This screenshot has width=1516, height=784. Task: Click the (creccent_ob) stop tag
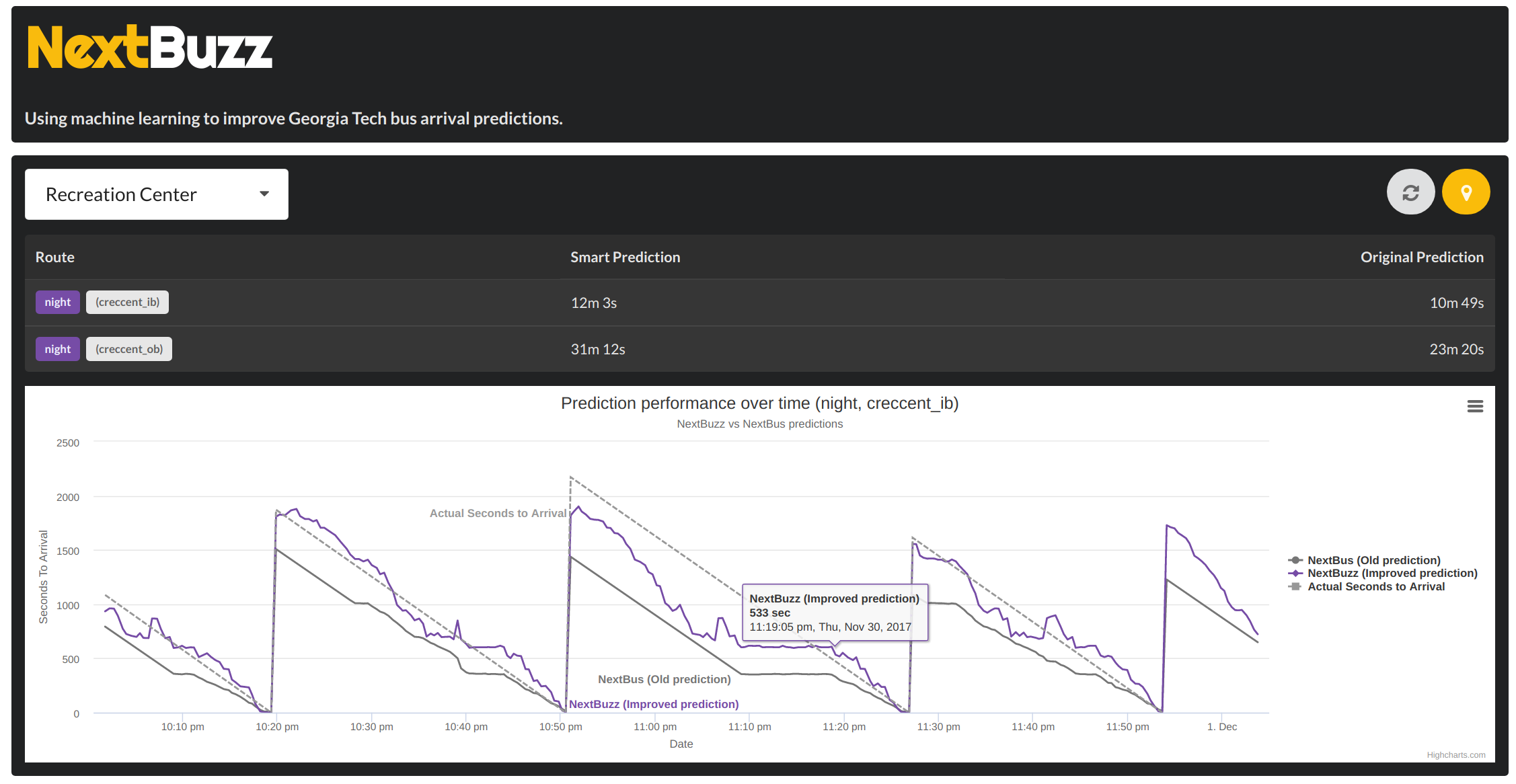point(129,349)
